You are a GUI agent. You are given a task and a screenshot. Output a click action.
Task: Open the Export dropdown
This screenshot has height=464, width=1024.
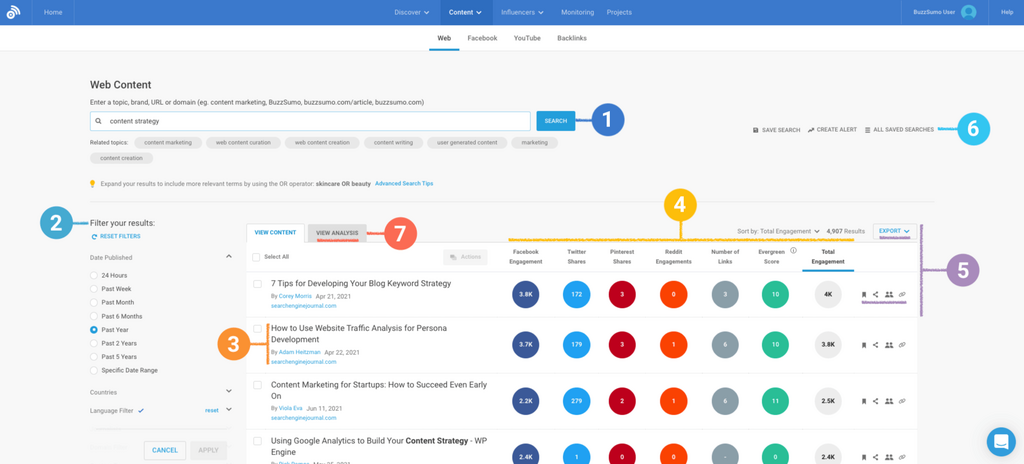(893, 231)
